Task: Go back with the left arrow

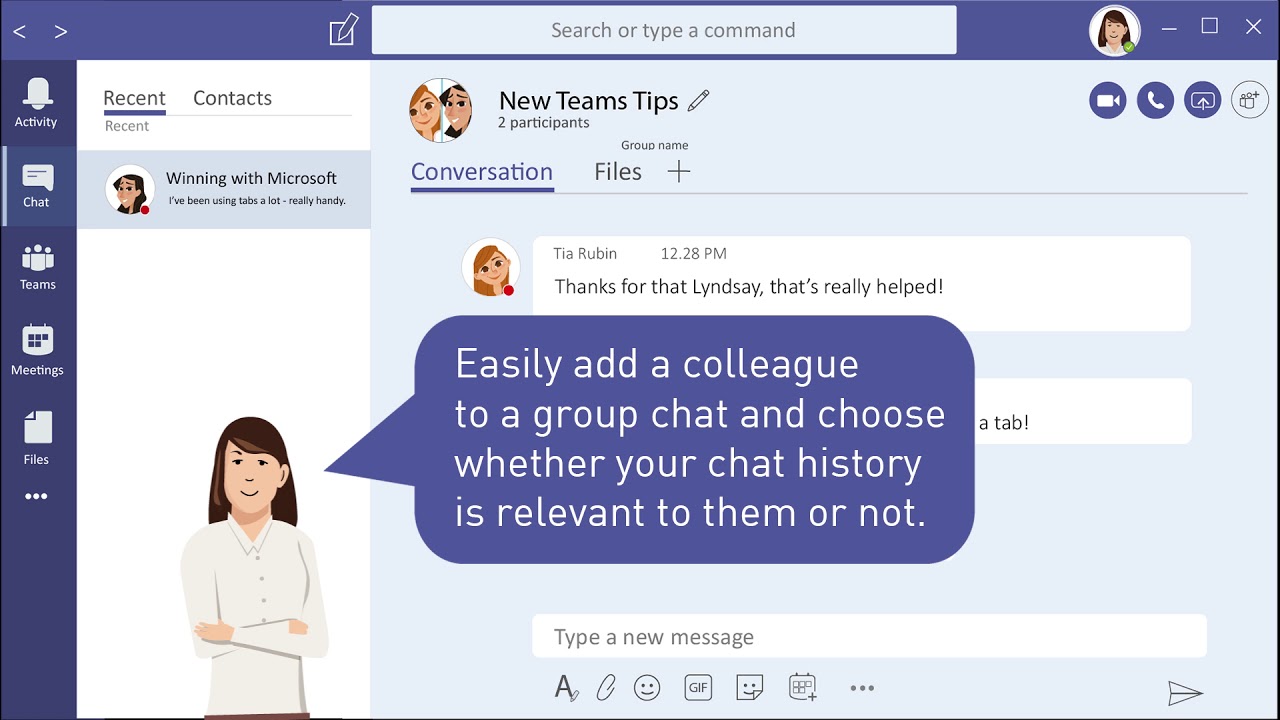Action: [20, 32]
